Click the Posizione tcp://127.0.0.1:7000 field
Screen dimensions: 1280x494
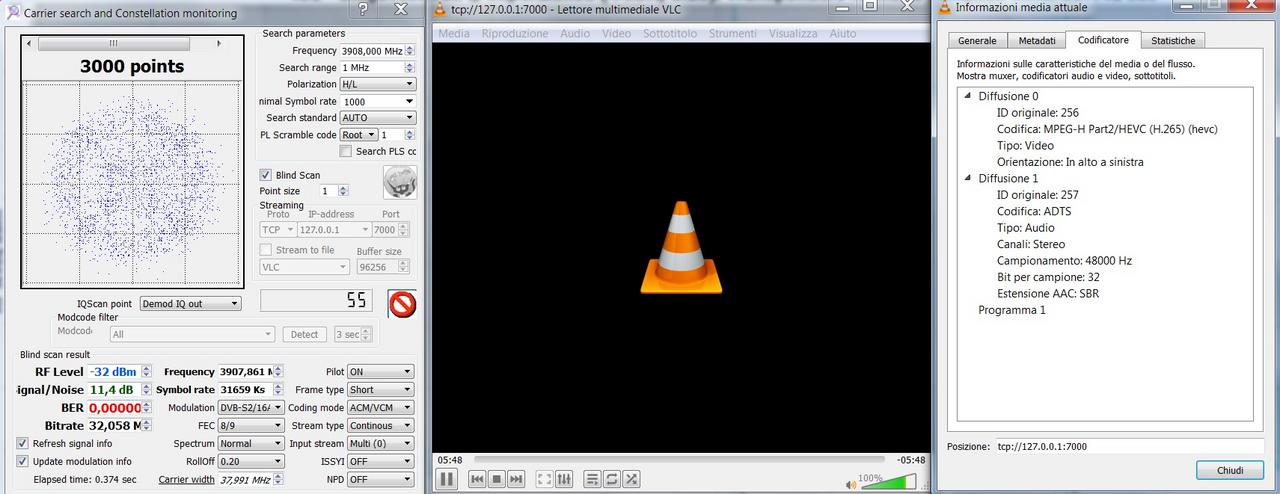pyautogui.click(x=1130, y=446)
